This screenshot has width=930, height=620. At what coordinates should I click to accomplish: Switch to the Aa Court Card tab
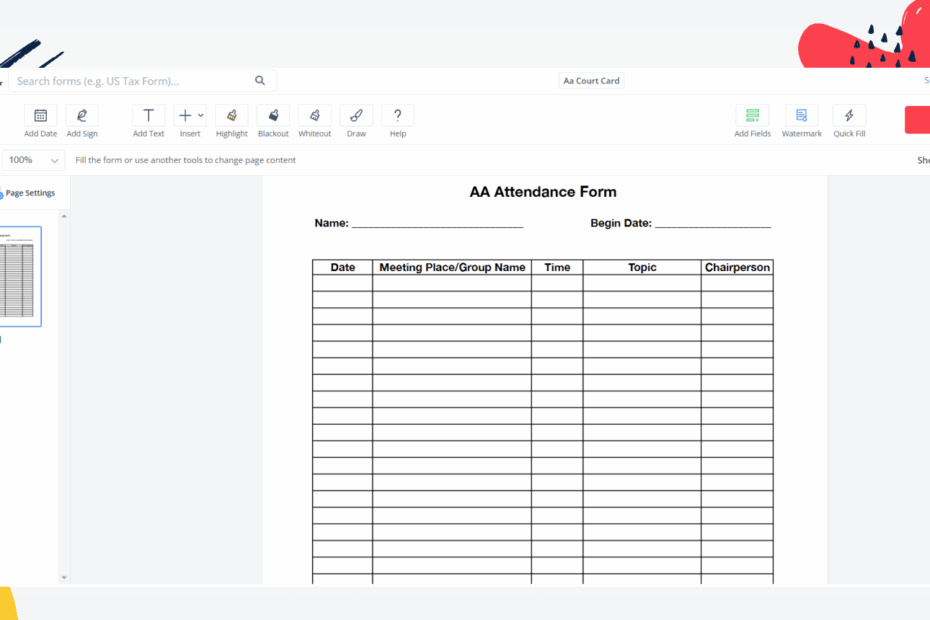590,80
